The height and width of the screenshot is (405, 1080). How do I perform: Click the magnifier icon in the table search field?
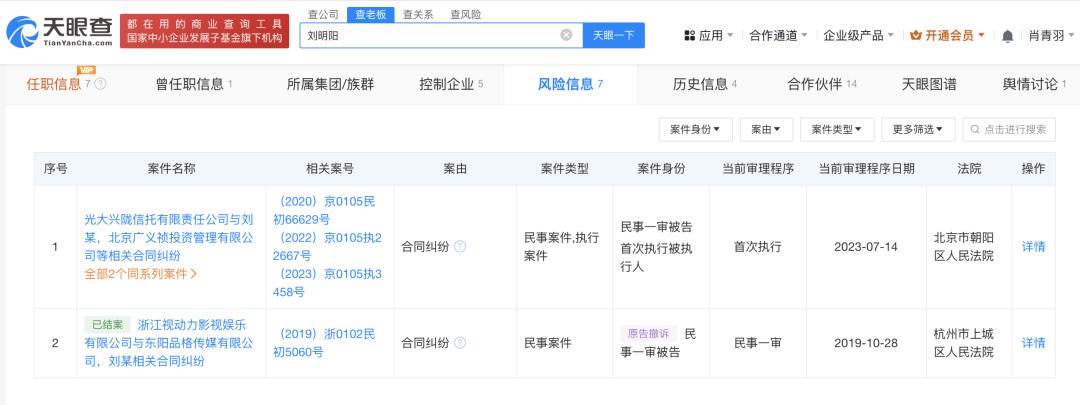click(976, 129)
